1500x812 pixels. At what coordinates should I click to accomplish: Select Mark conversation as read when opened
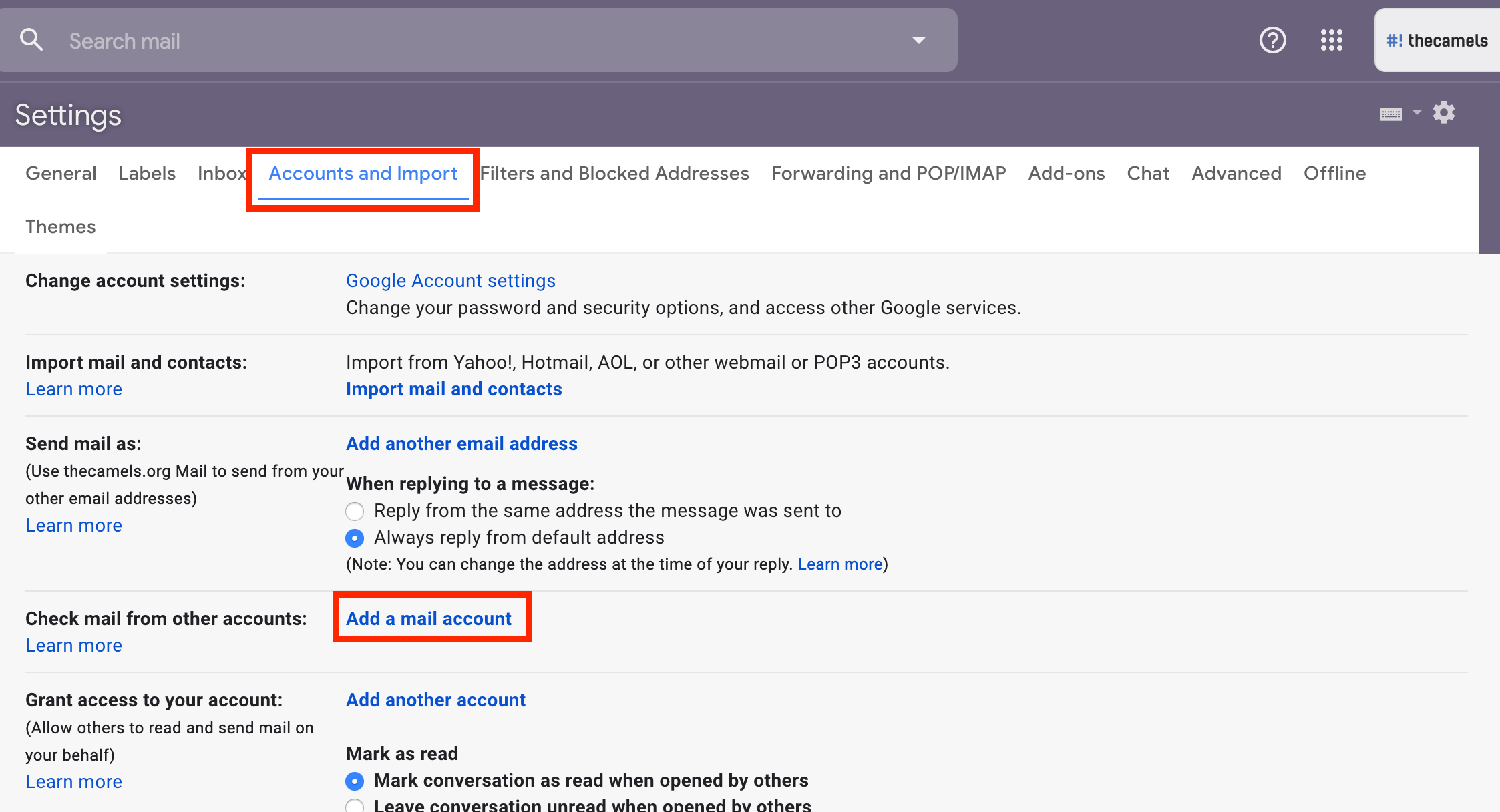(x=355, y=781)
